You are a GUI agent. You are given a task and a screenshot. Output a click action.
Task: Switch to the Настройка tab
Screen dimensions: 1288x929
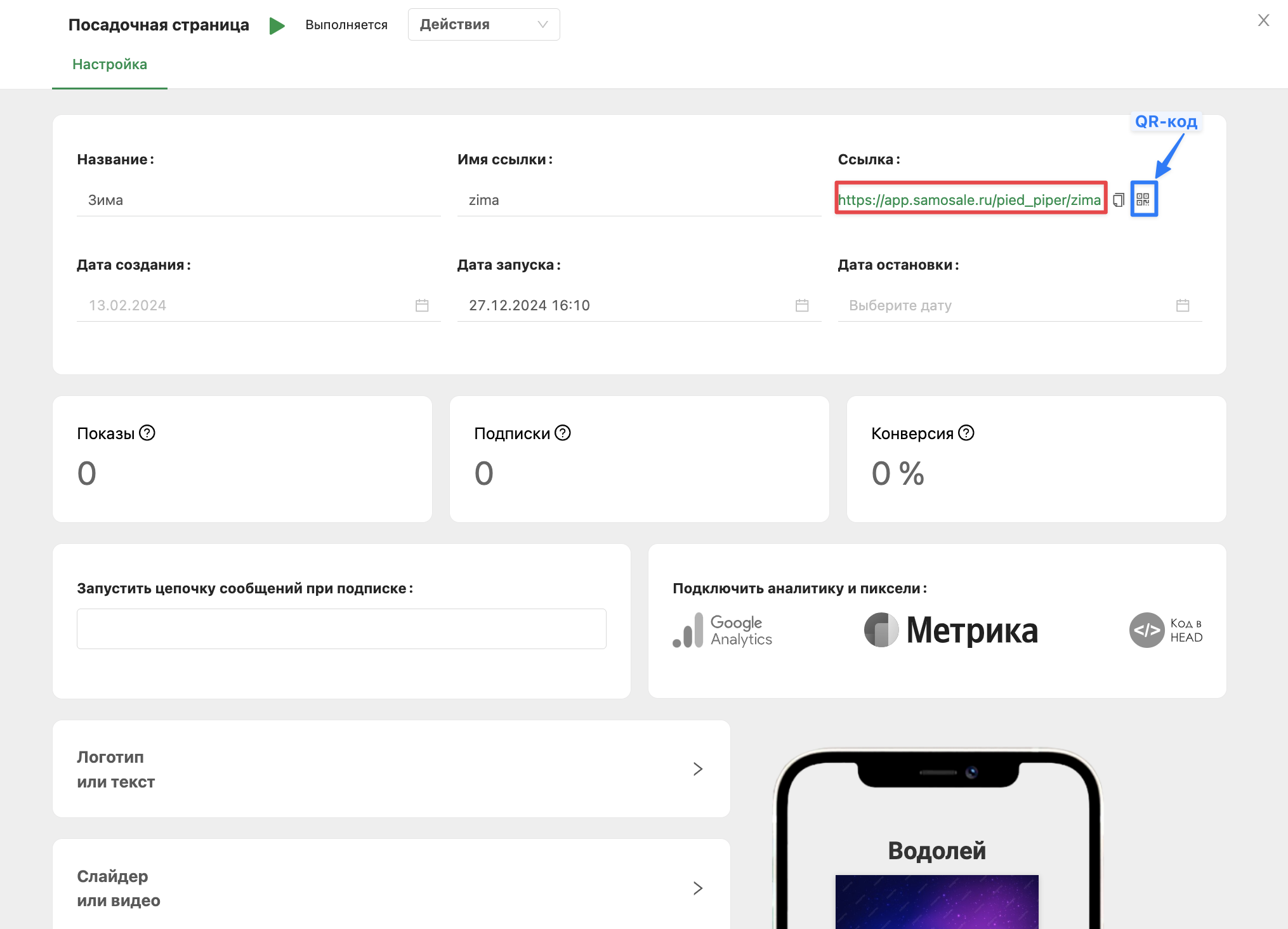click(x=110, y=64)
